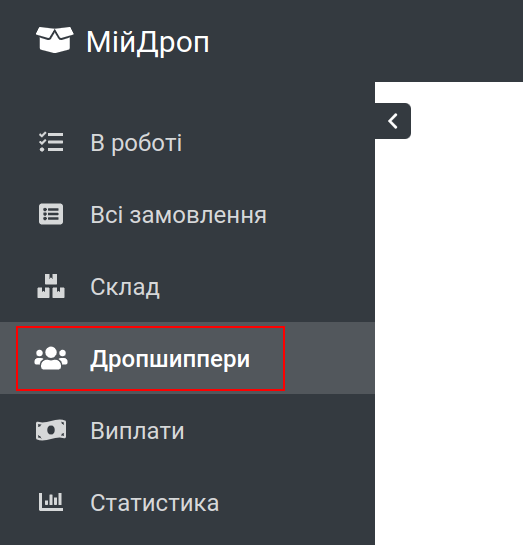Image resolution: width=523 pixels, height=545 pixels.
Task: Click the boxes icon beside Склад
Action: coord(51,286)
